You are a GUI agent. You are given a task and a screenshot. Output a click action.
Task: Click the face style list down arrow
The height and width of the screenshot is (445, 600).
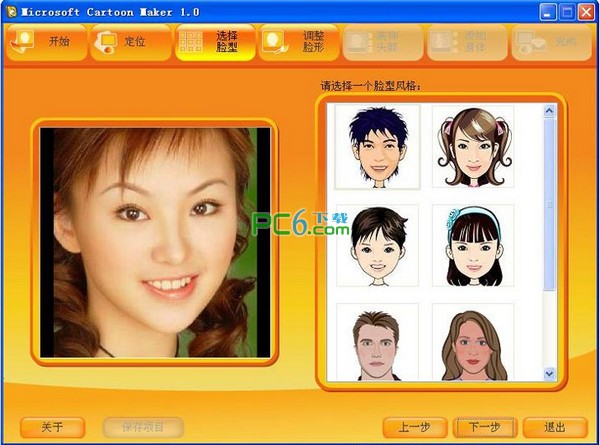pos(549,373)
